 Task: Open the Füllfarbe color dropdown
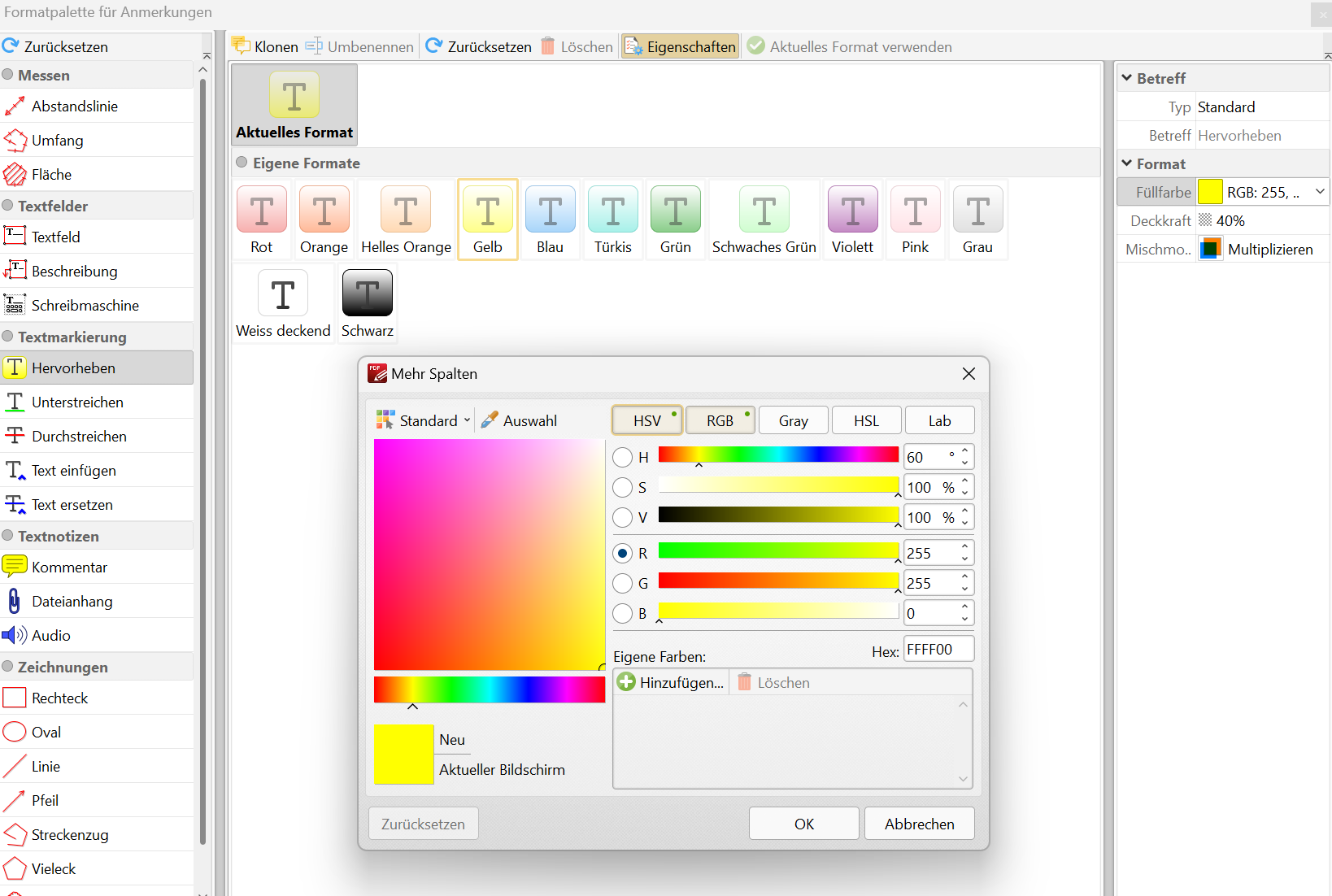1320,192
